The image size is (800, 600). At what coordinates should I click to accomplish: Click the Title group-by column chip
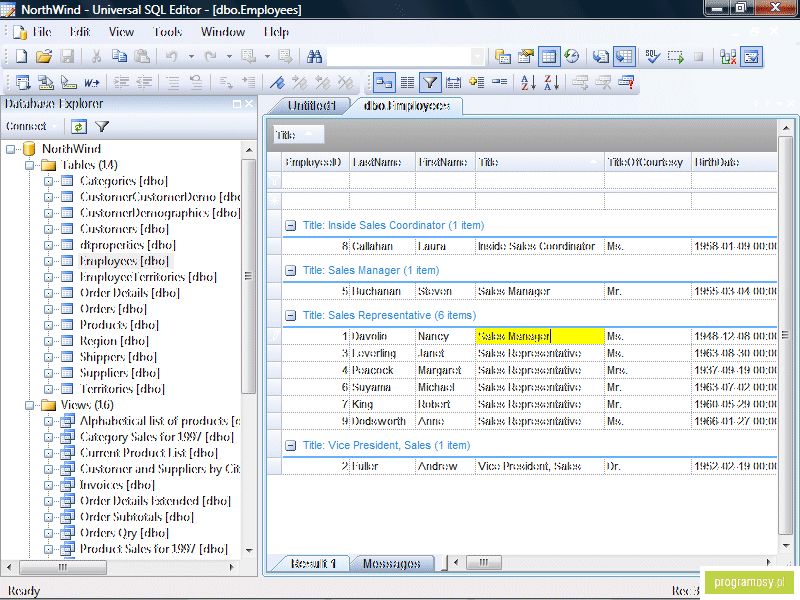(298, 135)
